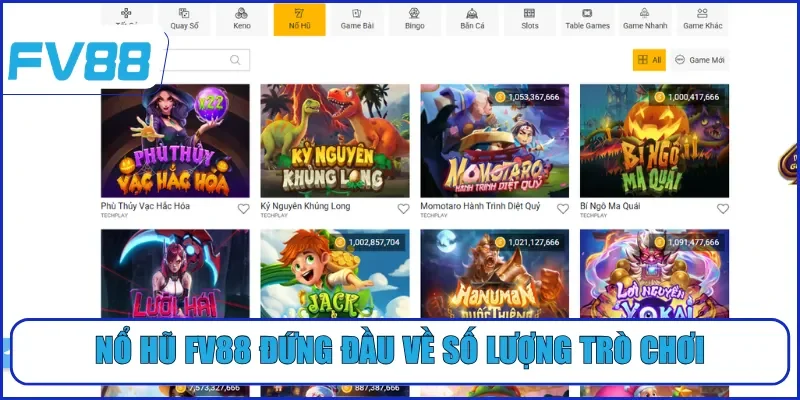
Task: Click the 1,053,367,666 jackpot amount
Action: (534, 97)
